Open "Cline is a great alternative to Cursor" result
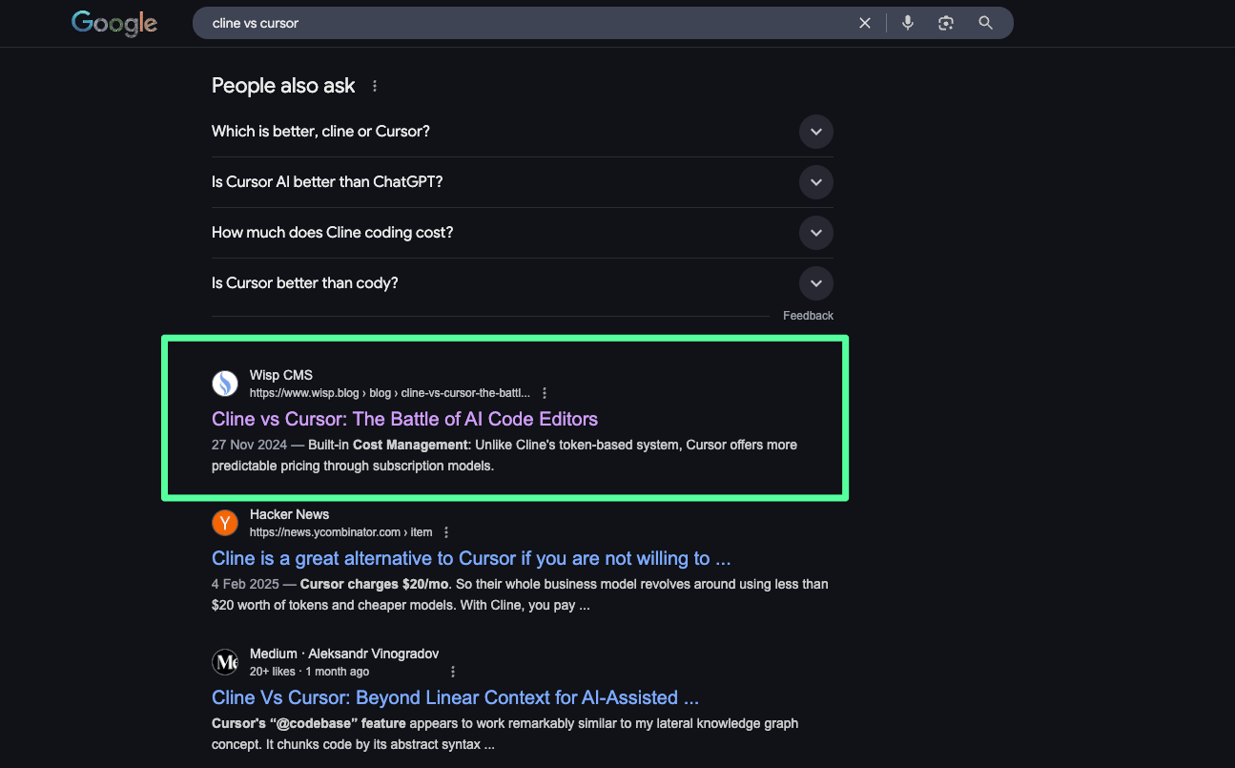 (x=471, y=558)
